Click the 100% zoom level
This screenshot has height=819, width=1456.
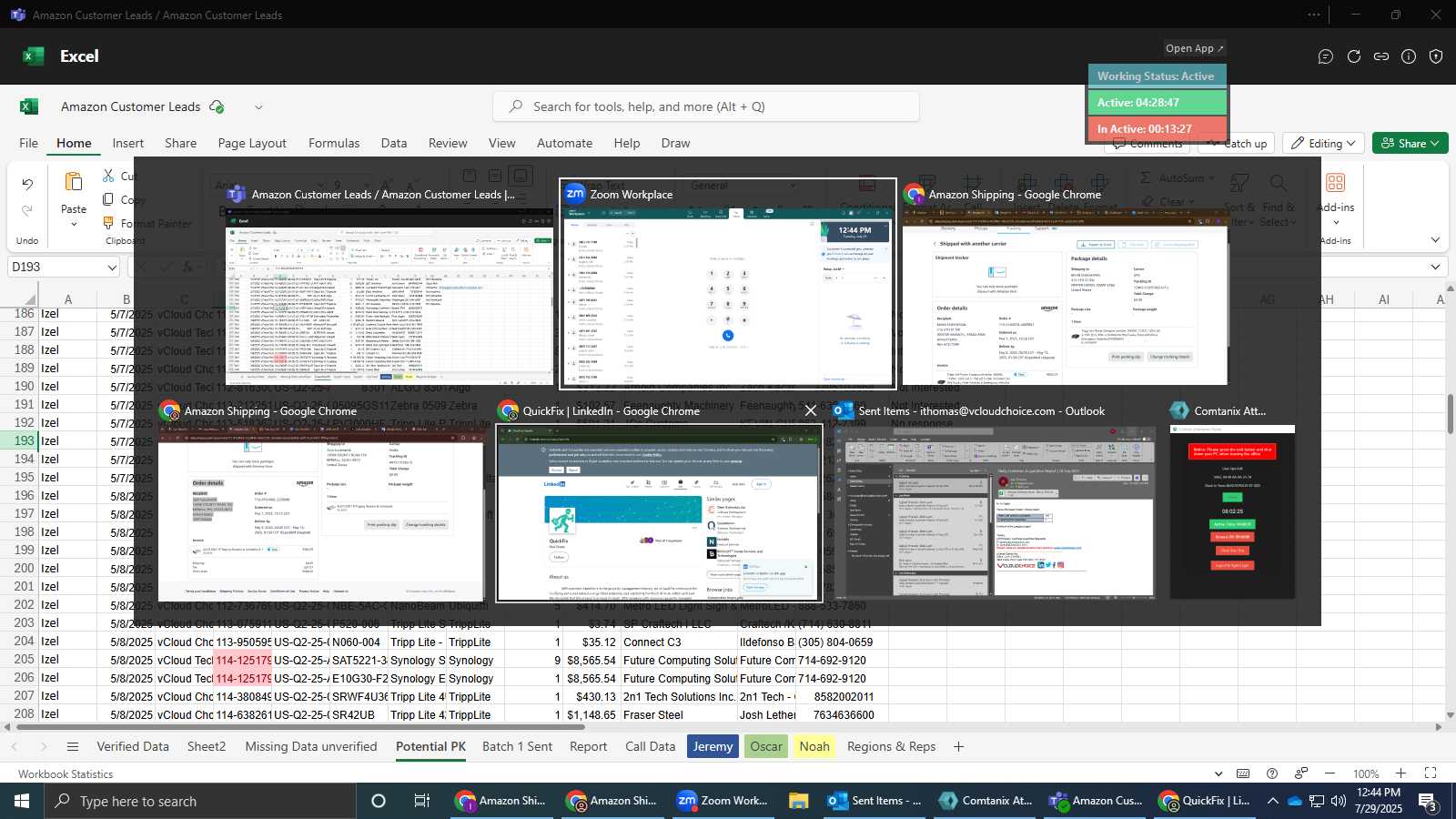(1365, 774)
